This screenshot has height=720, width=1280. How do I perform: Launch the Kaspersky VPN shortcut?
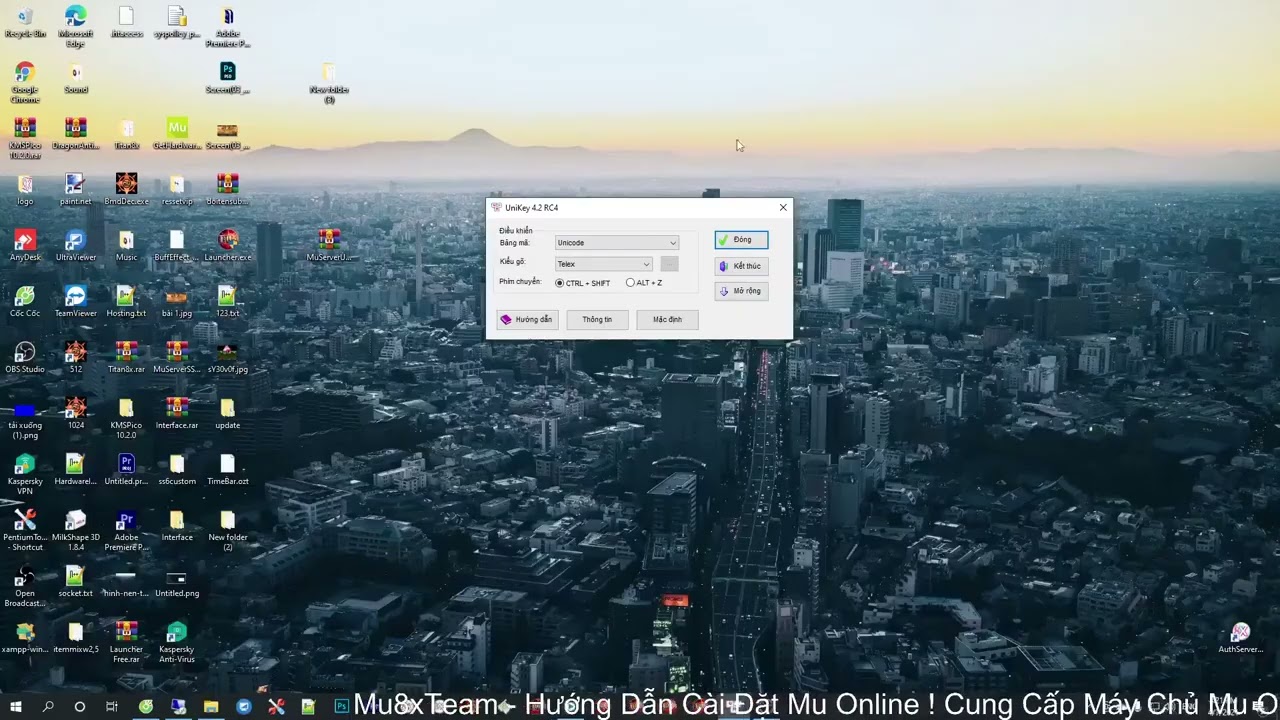[x=25, y=474]
